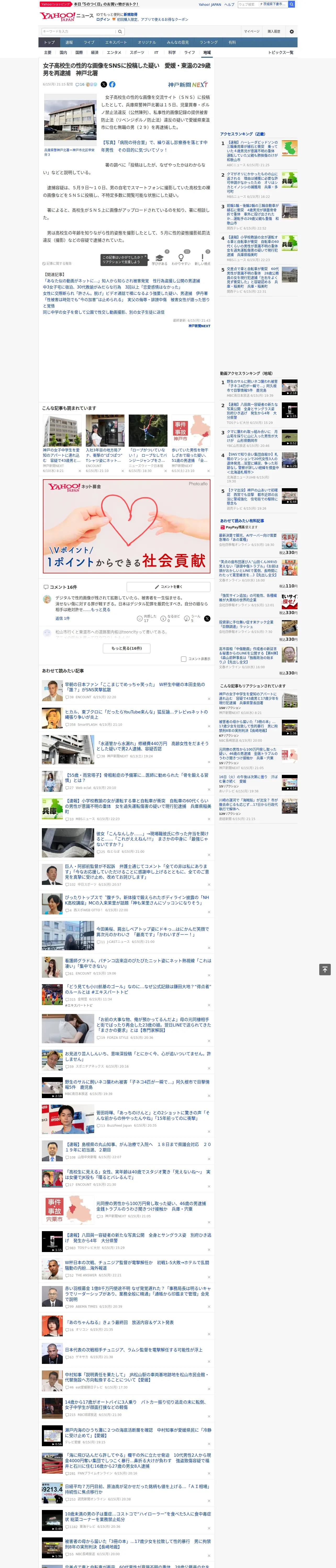336x1568 pixels.
Task: Share the first comment on X
Action: tap(207, 618)
